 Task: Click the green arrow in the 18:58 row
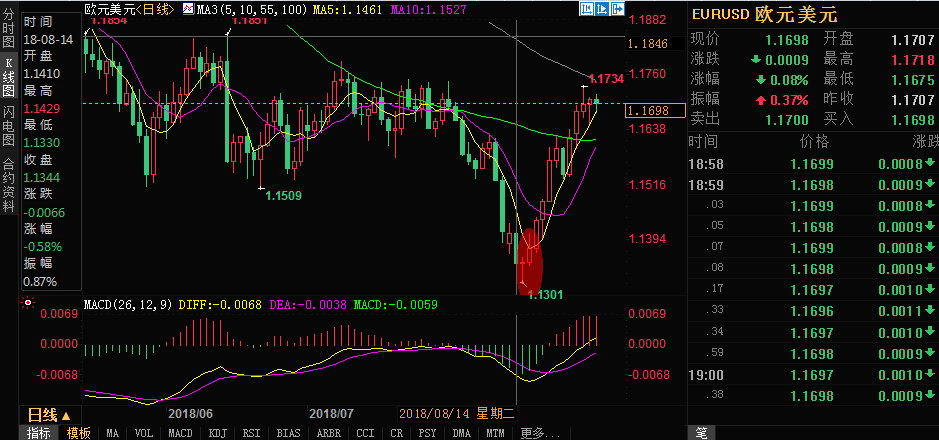tap(929, 163)
